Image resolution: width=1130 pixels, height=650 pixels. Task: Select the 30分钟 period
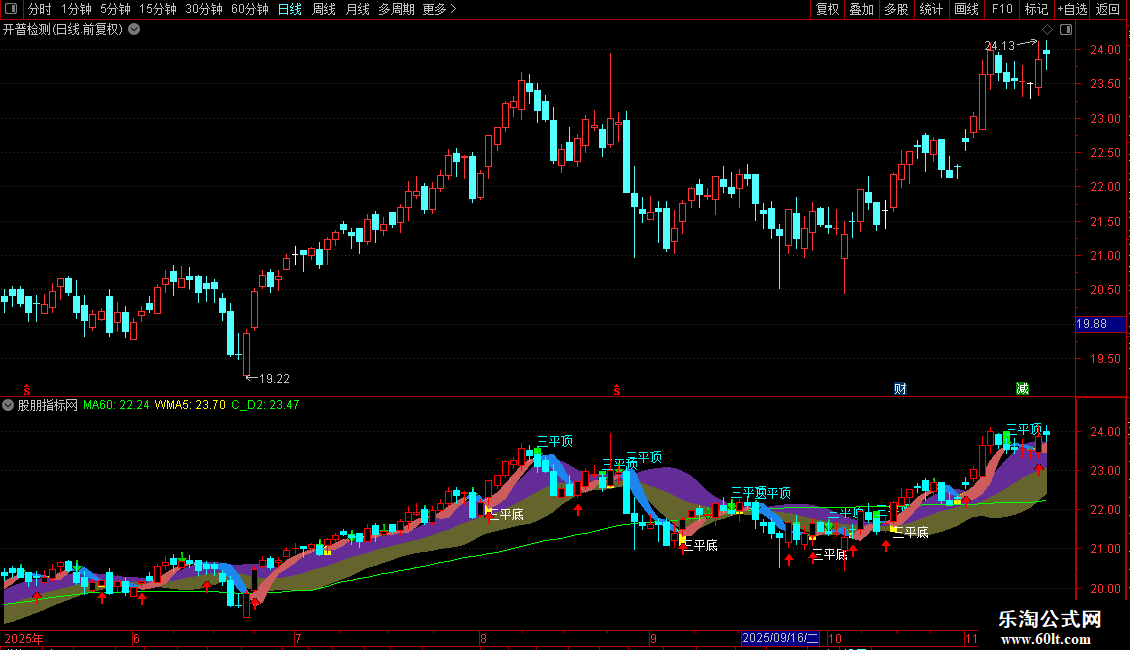[x=204, y=9]
